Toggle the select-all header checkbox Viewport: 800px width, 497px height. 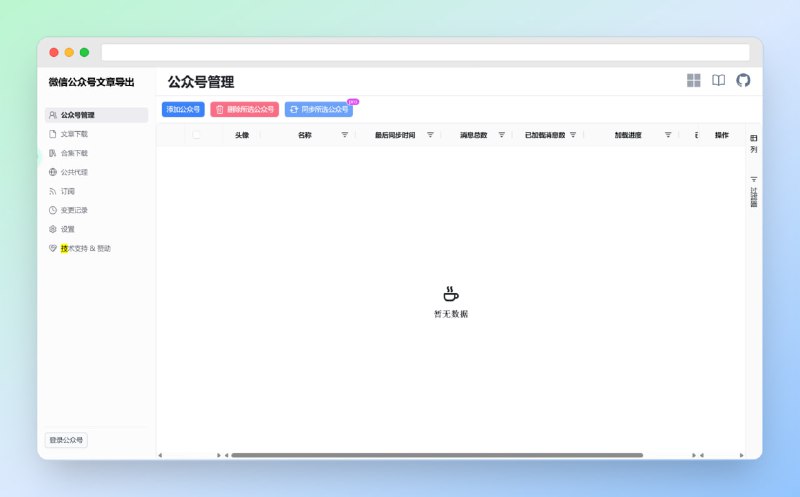pos(196,135)
